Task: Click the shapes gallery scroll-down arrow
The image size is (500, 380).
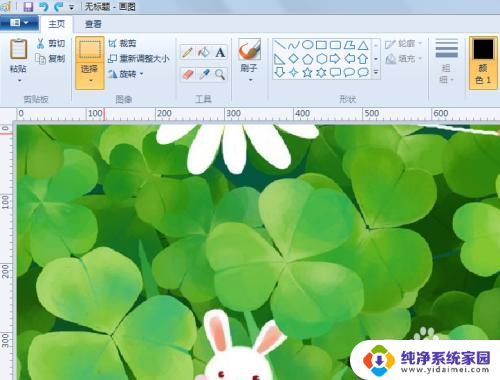Action: [376, 59]
